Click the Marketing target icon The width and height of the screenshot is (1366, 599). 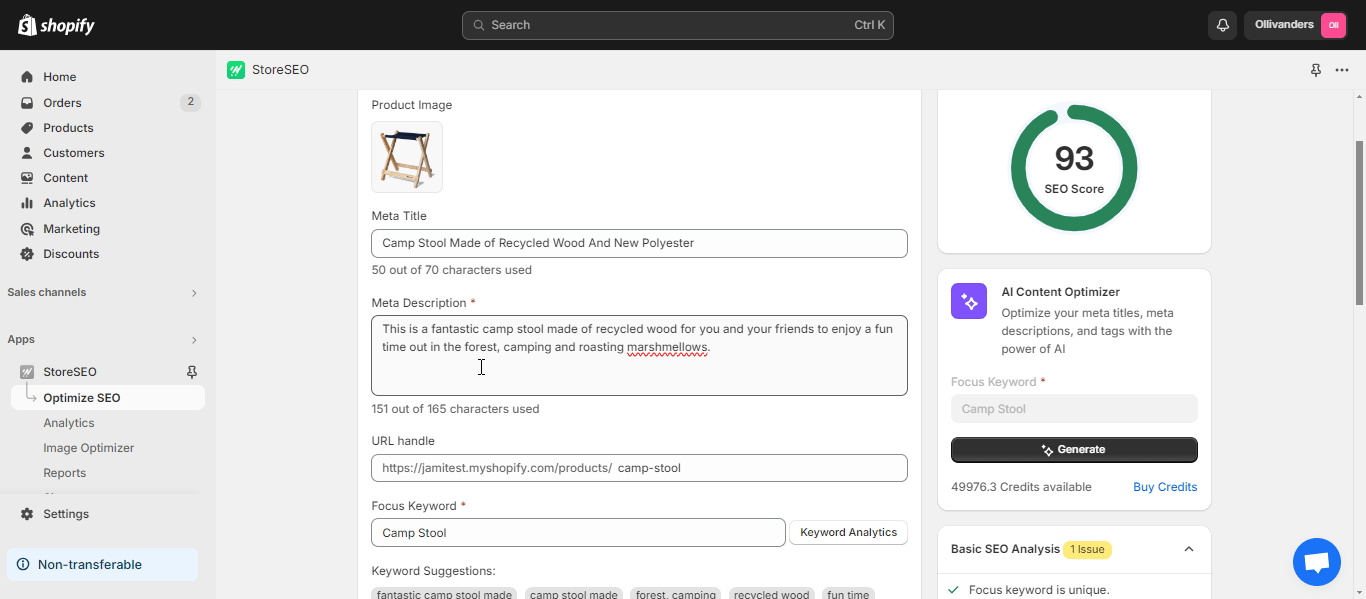pyautogui.click(x=27, y=229)
